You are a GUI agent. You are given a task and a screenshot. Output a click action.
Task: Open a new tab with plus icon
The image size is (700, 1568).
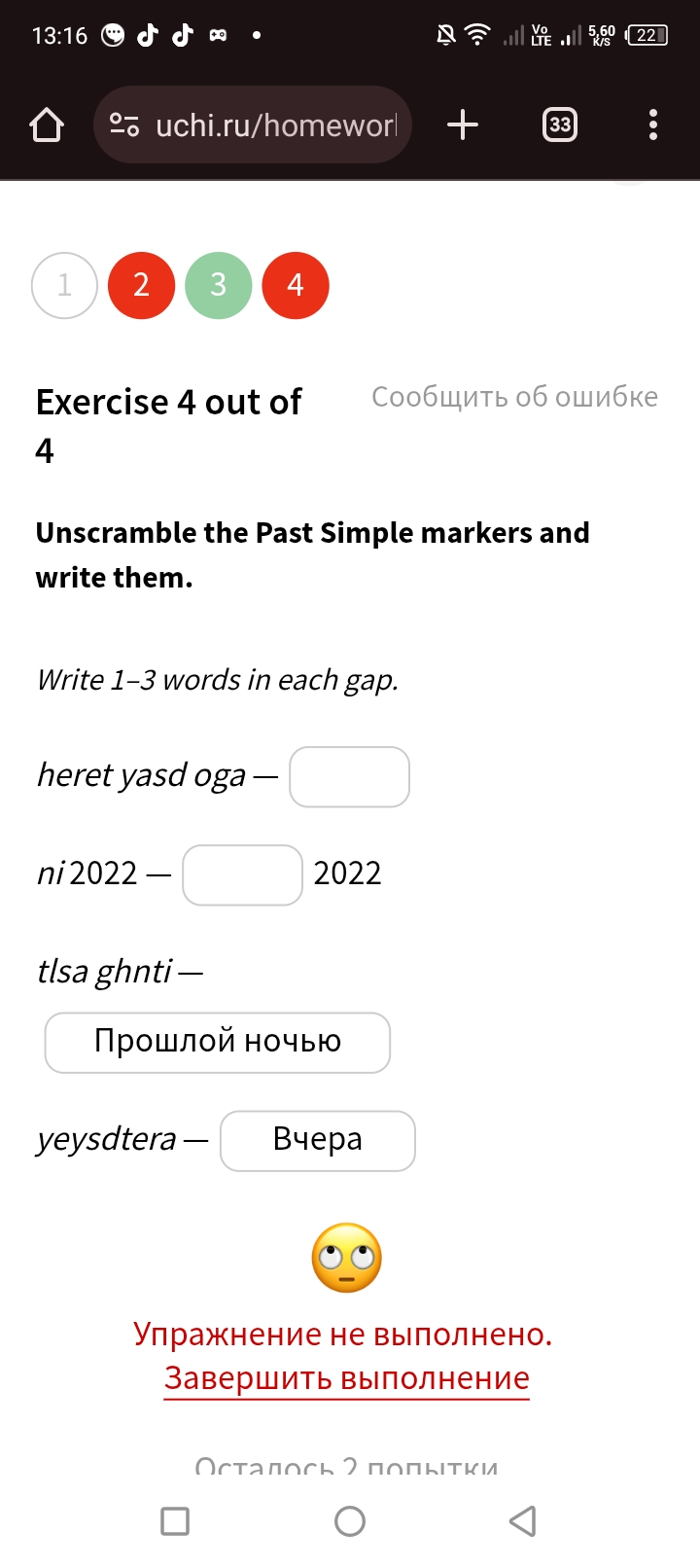(x=463, y=125)
